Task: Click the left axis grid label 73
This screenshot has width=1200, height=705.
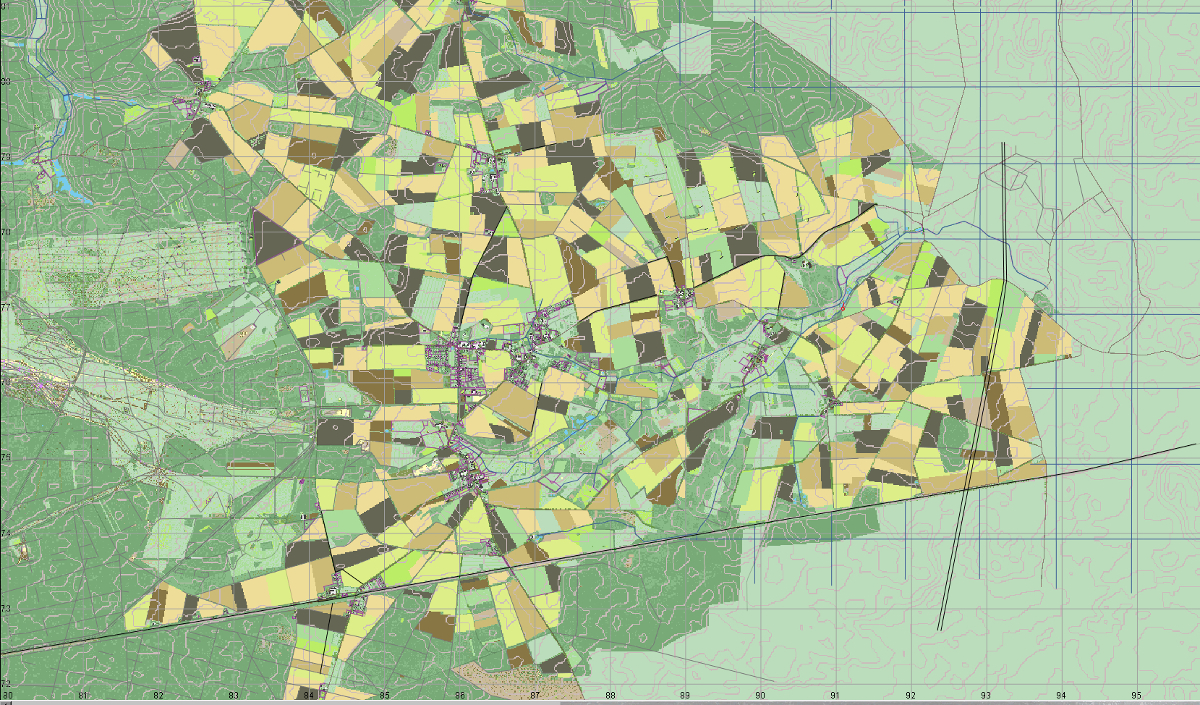Action: pos(6,609)
